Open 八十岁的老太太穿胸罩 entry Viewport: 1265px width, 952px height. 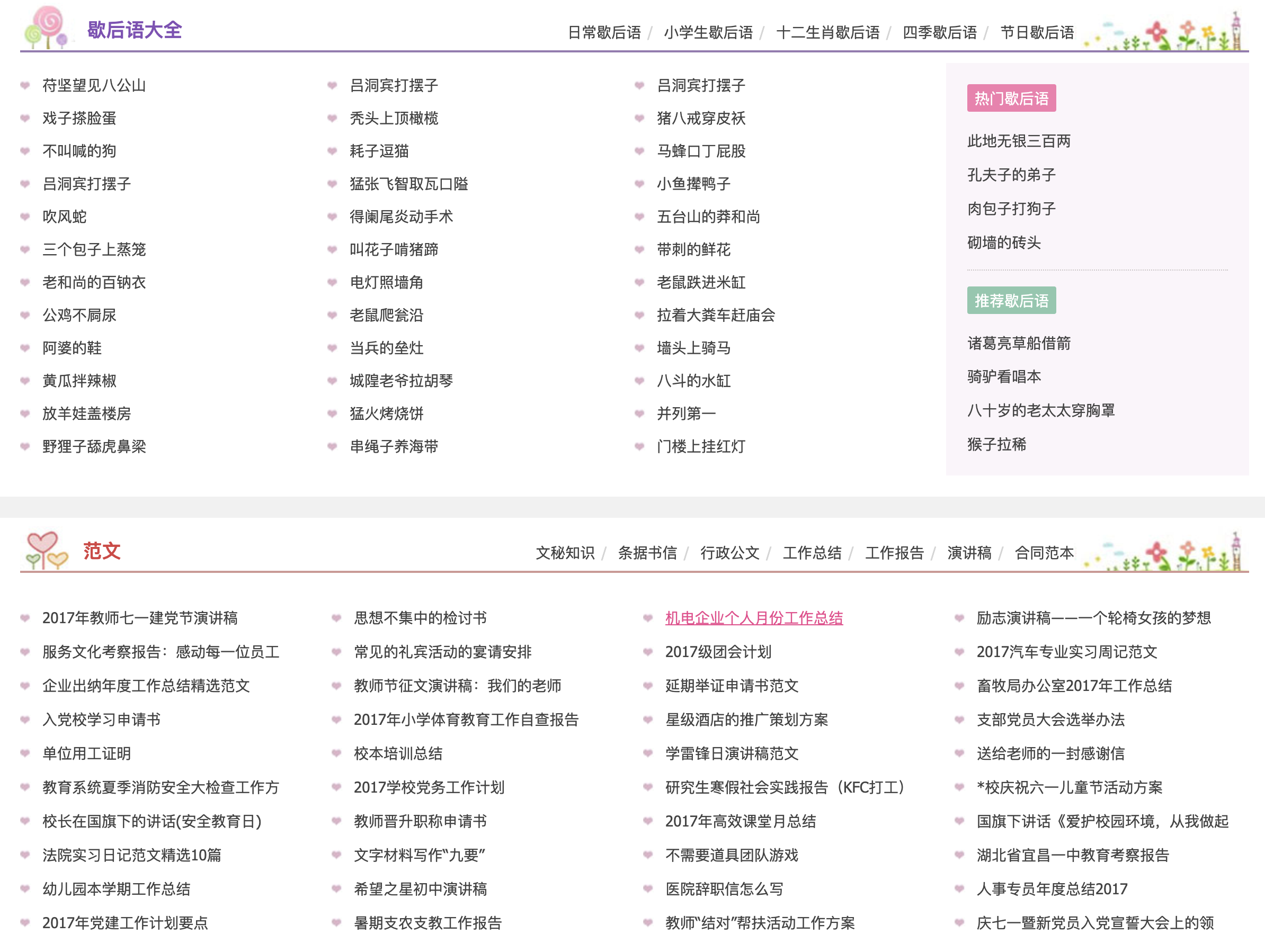click(x=1041, y=410)
